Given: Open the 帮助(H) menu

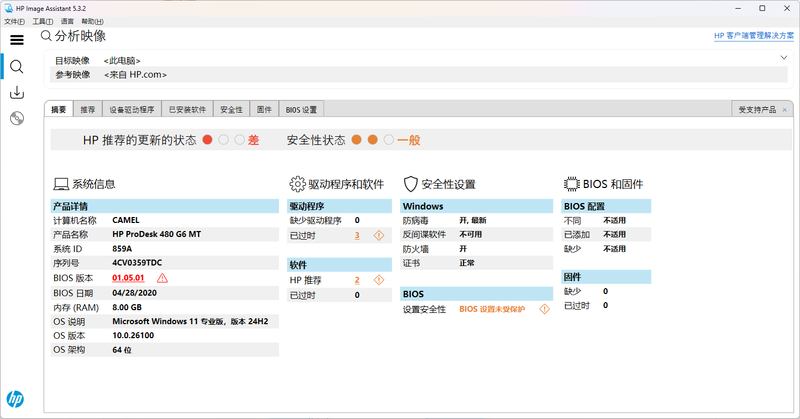Looking at the screenshot, I should click(91, 21).
